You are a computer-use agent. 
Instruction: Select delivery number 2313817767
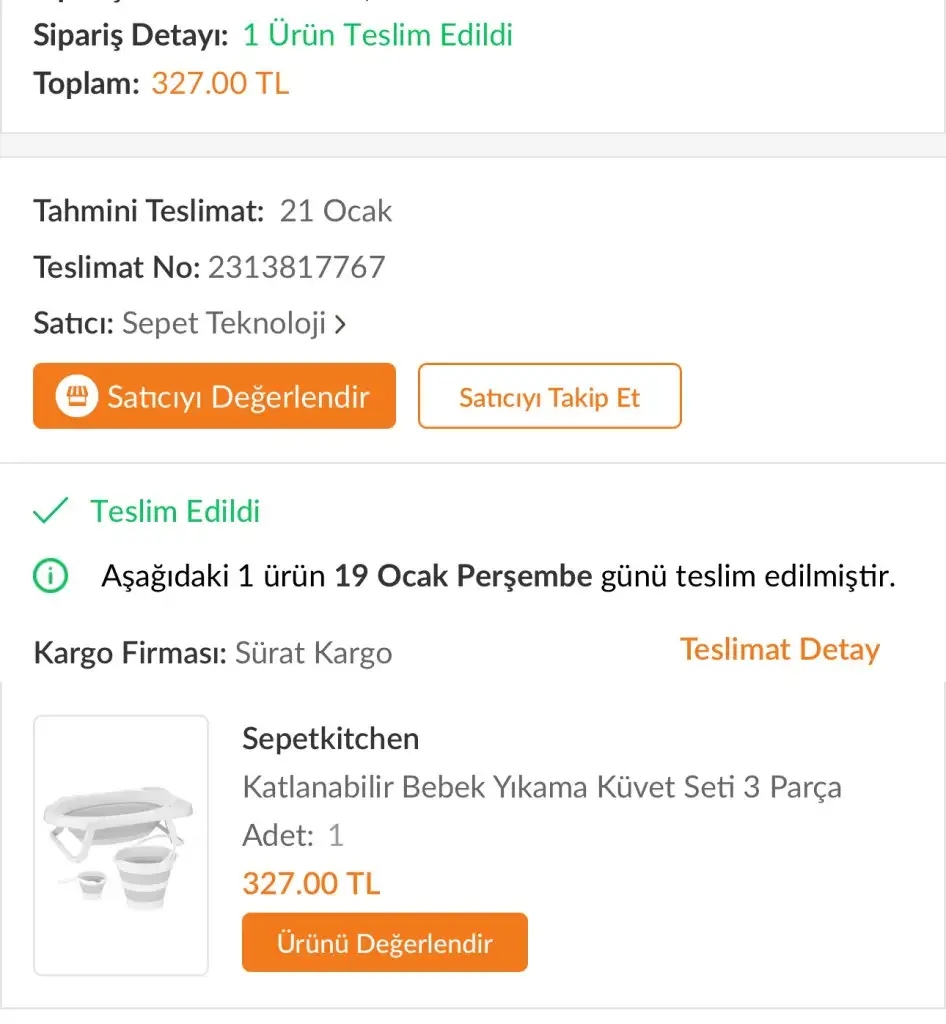[x=296, y=268]
